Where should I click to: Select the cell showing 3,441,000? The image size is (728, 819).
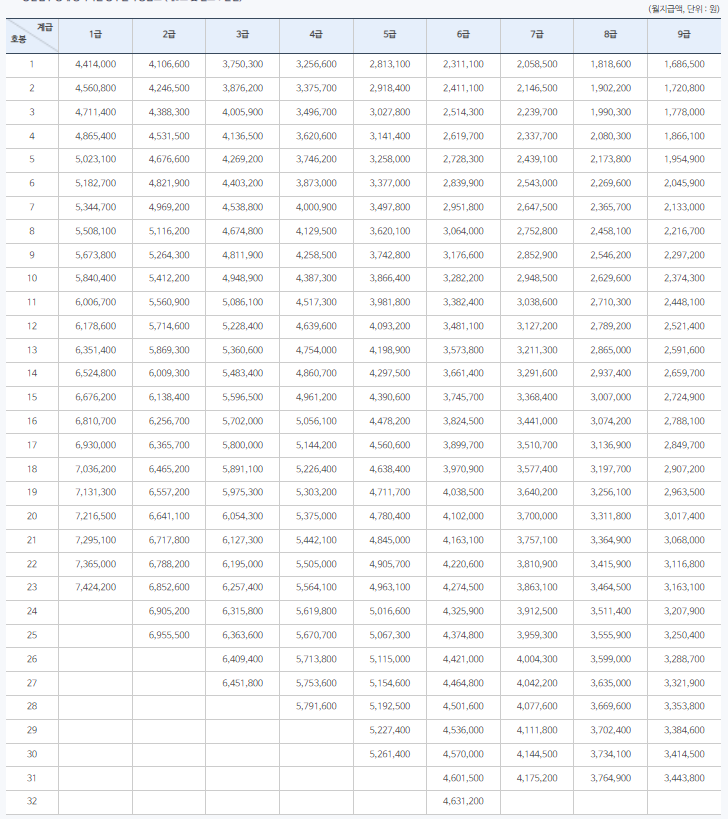point(537,421)
